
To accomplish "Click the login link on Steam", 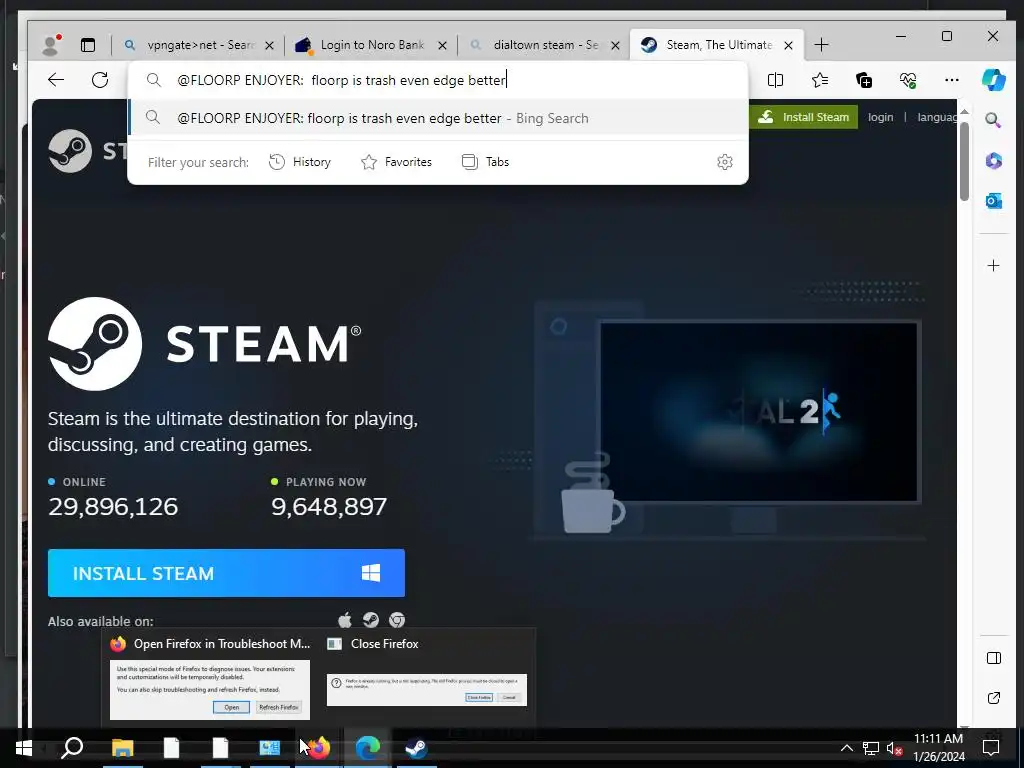I will (880, 117).
